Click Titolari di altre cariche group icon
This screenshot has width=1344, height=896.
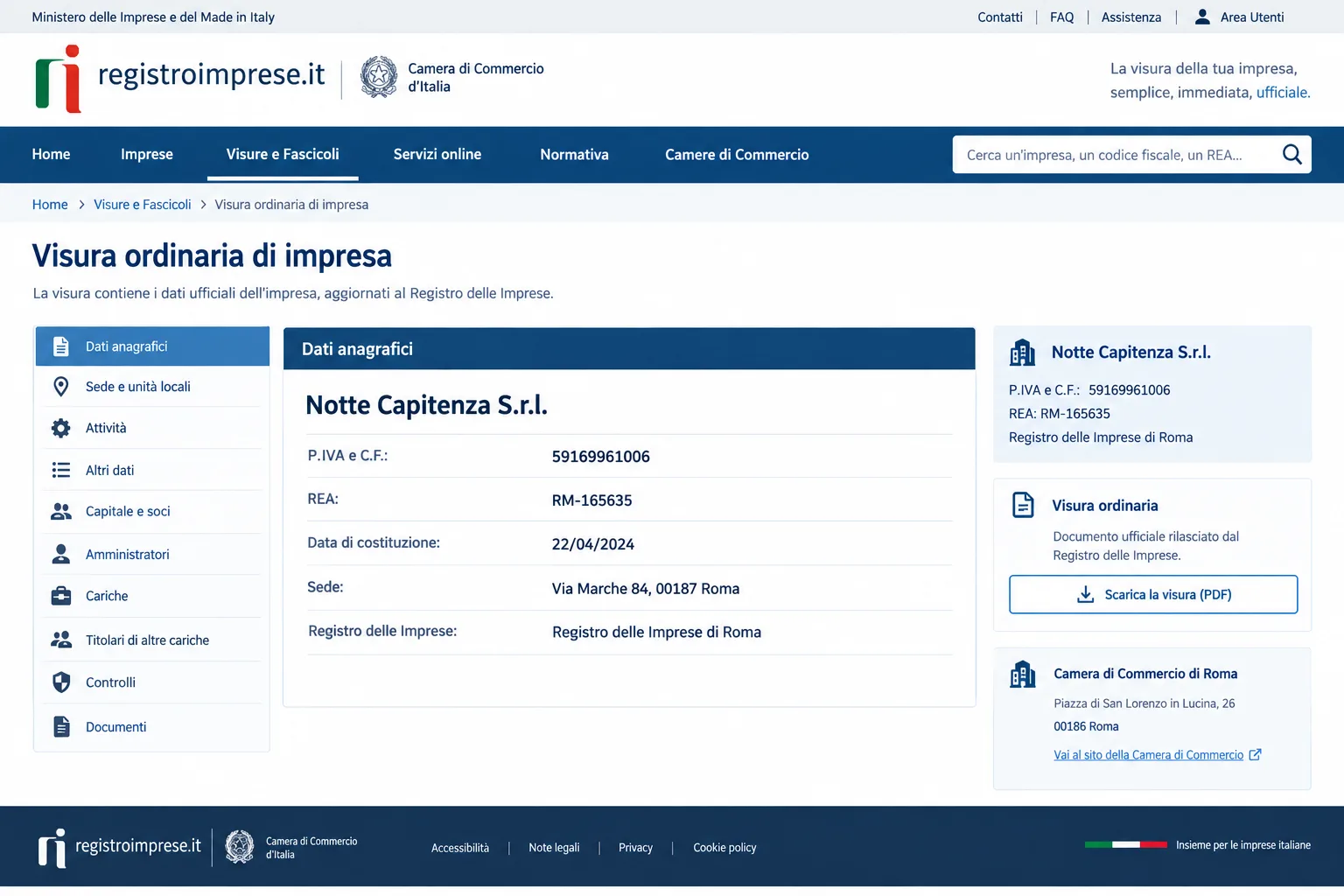click(x=61, y=640)
